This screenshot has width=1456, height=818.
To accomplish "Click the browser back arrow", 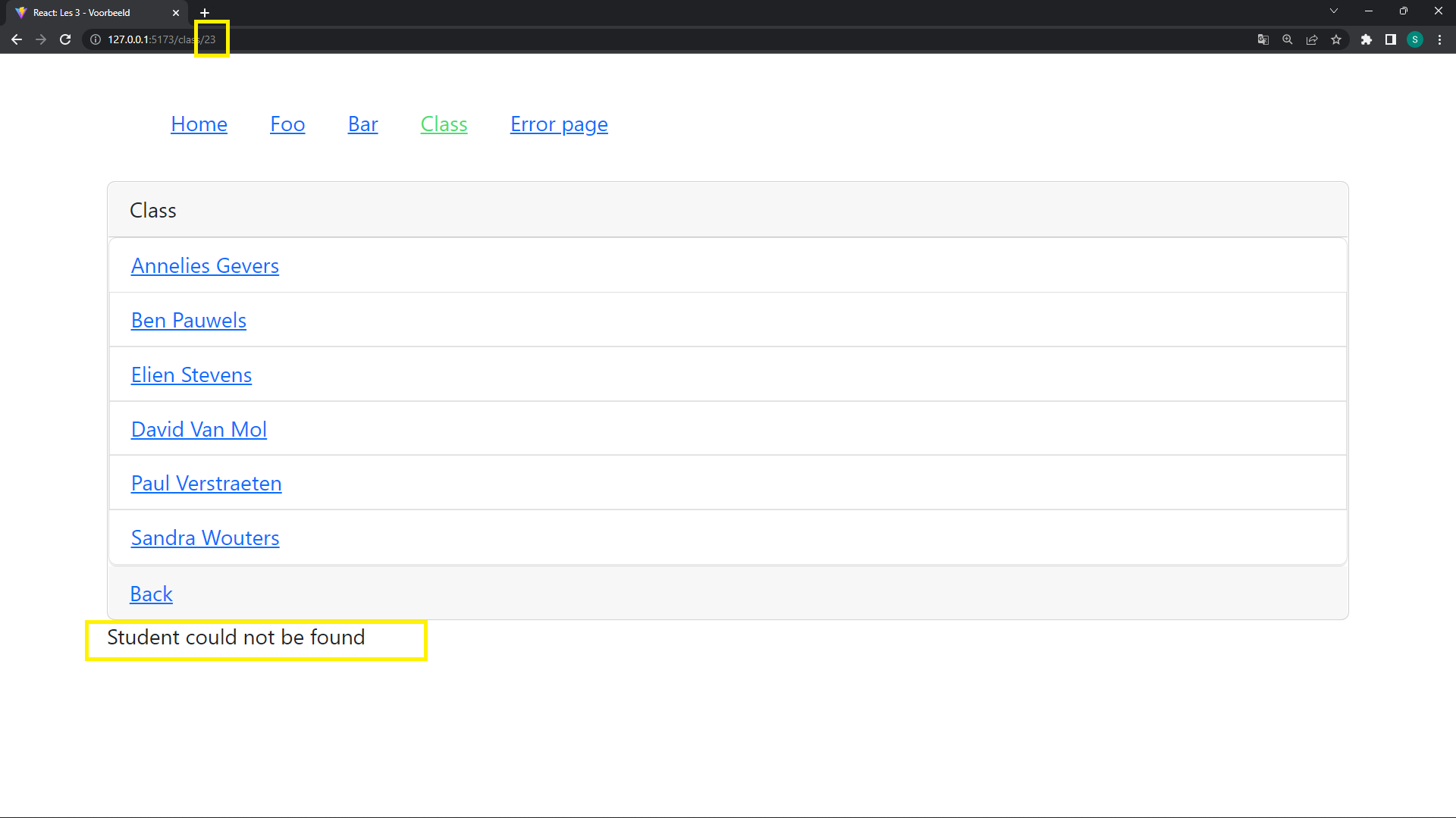I will (x=17, y=39).
